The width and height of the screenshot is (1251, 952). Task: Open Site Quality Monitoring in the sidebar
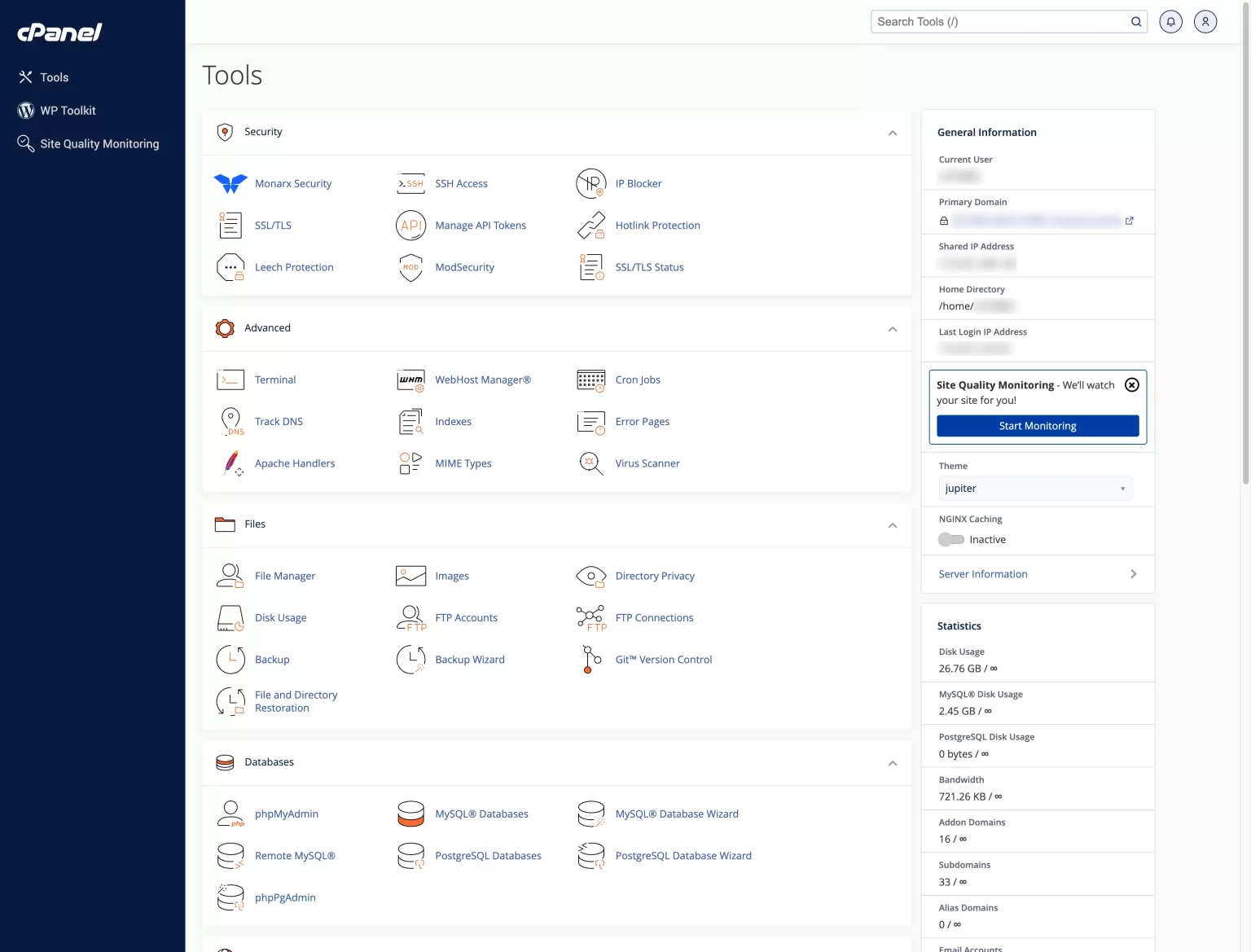[99, 144]
